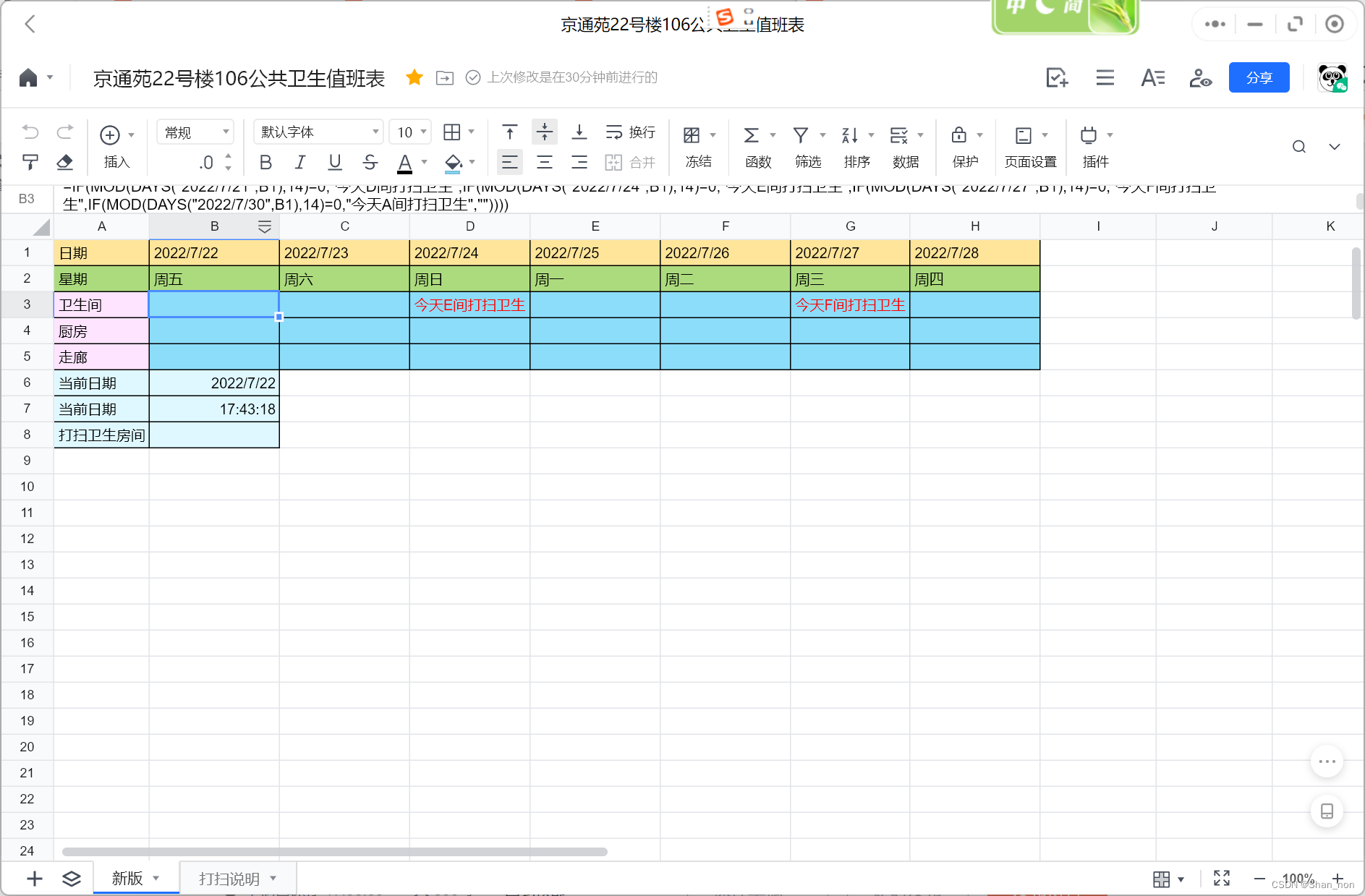
Task: Select the format painter tool
Action: coord(30,162)
